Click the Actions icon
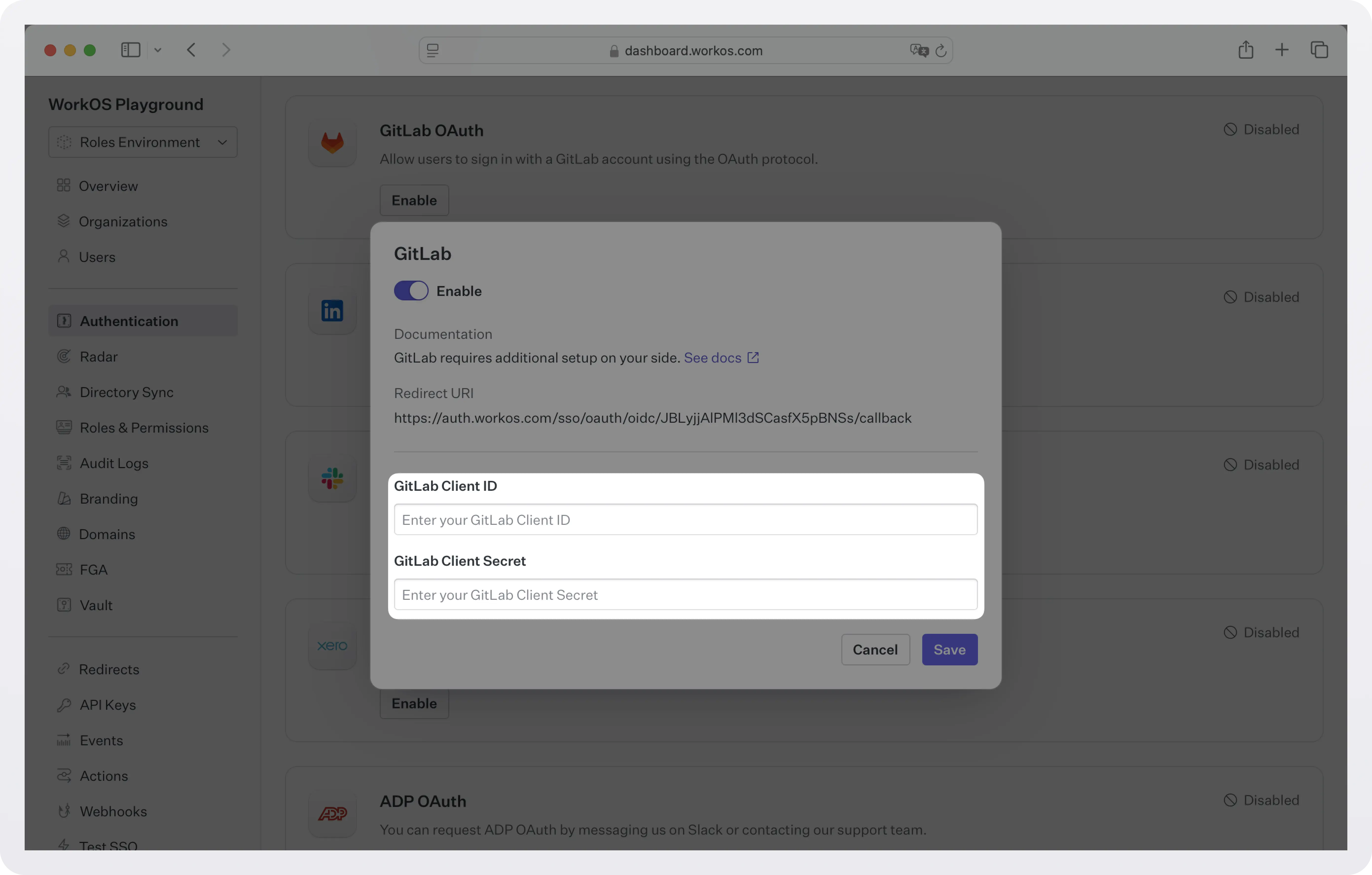The height and width of the screenshot is (875, 1372). pyautogui.click(x=64, y=775)
